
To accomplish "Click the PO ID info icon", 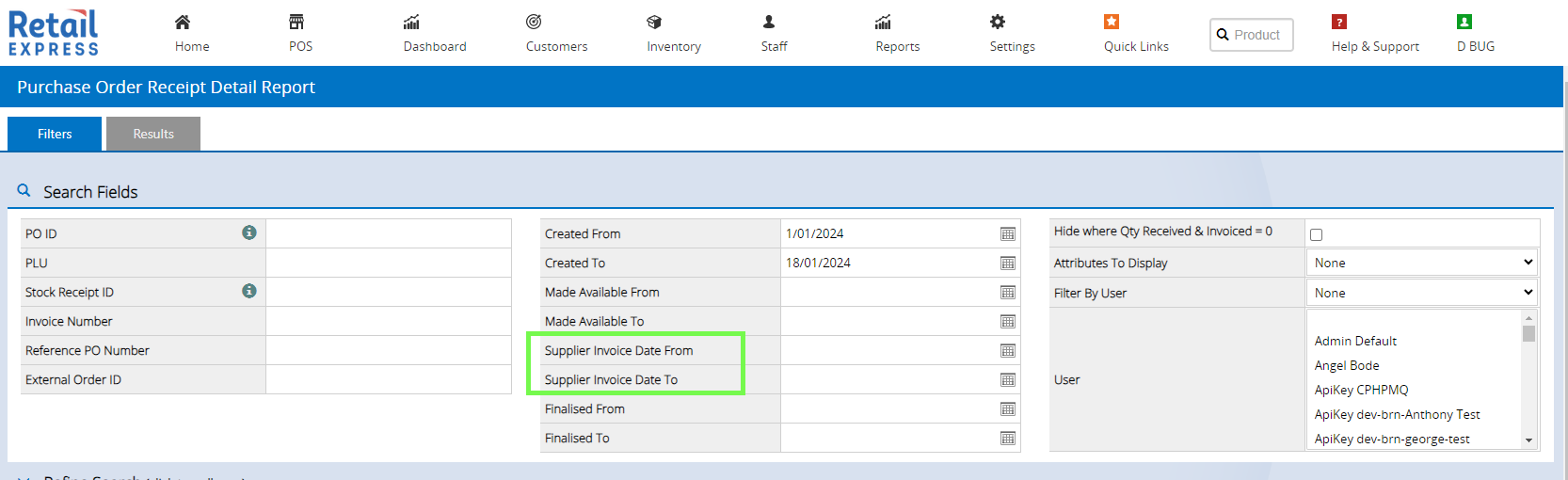I will point(249,232).
